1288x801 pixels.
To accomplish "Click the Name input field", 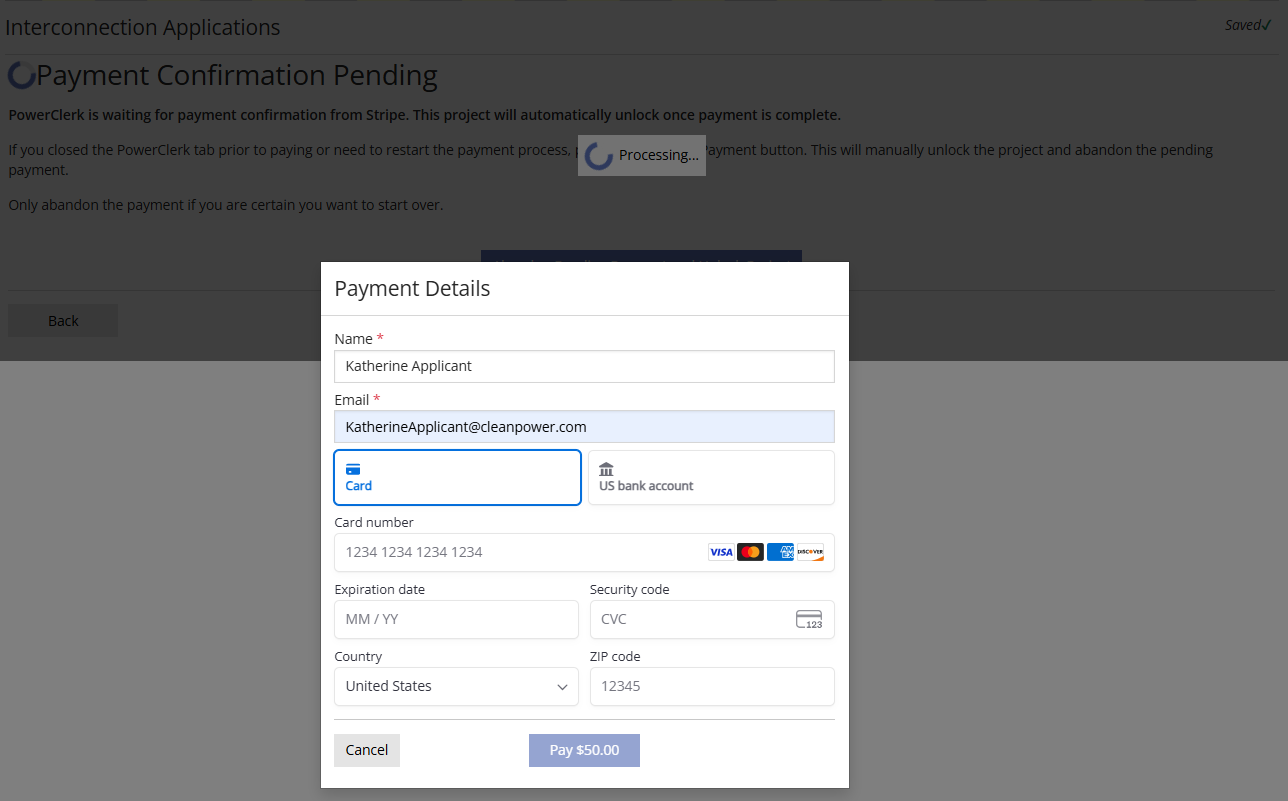I will [584, 366].
